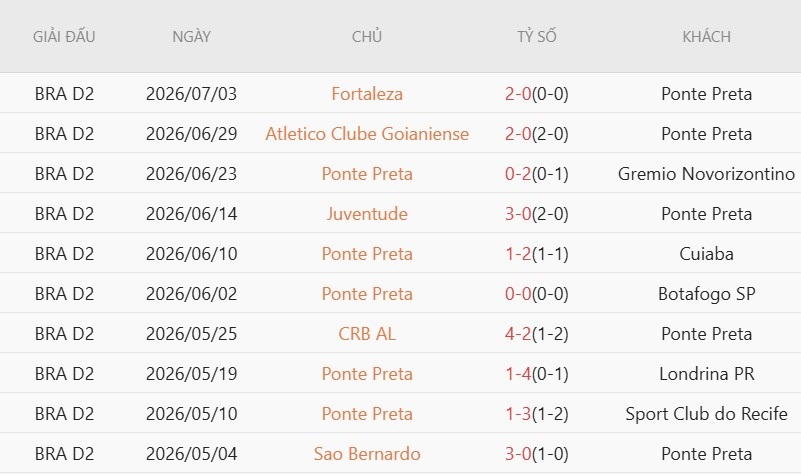Select away team Gremio Novorizontino

(x=706, y=174)
